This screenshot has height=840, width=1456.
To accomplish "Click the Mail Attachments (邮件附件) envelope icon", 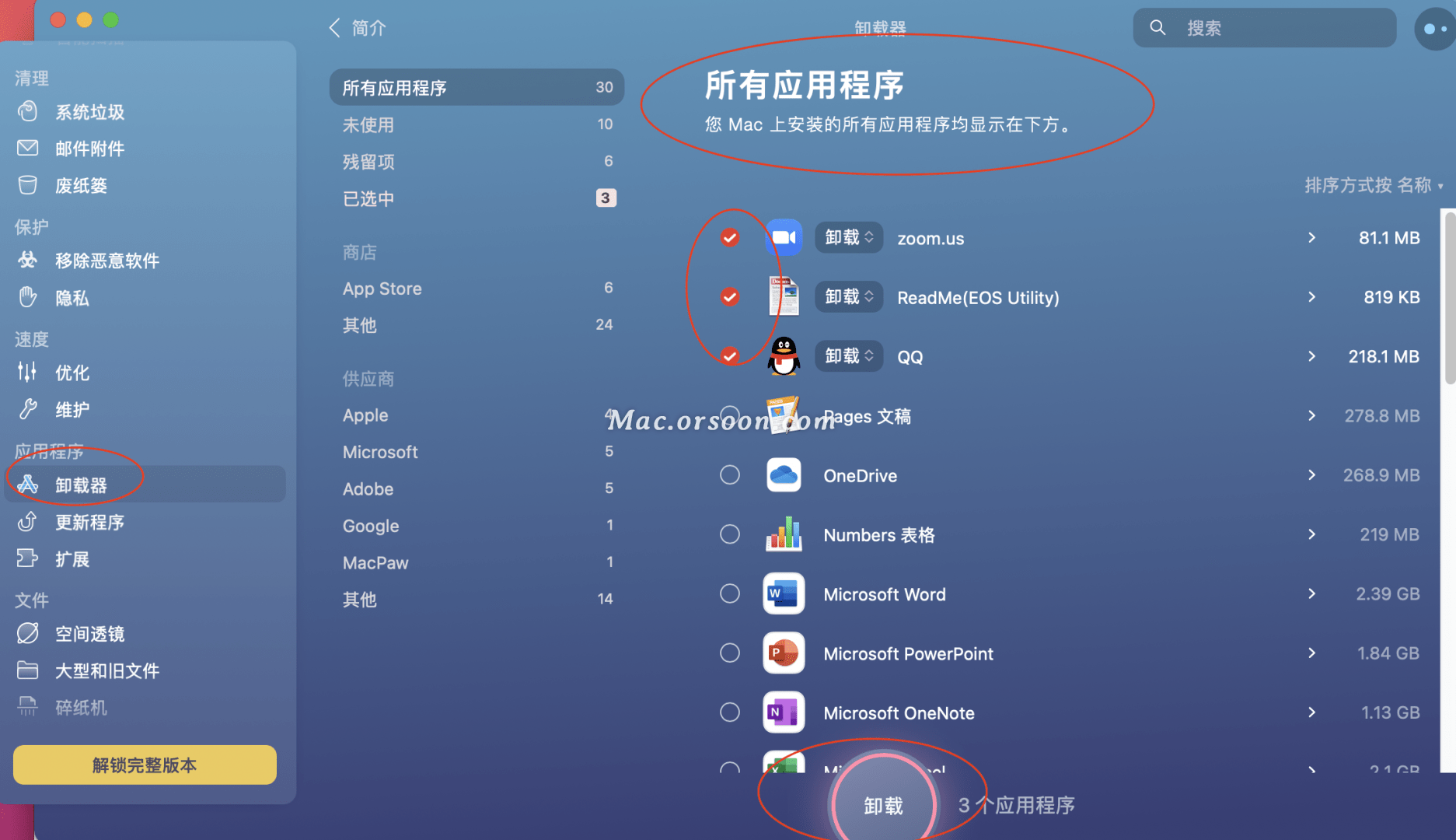I will pos(28,148).
